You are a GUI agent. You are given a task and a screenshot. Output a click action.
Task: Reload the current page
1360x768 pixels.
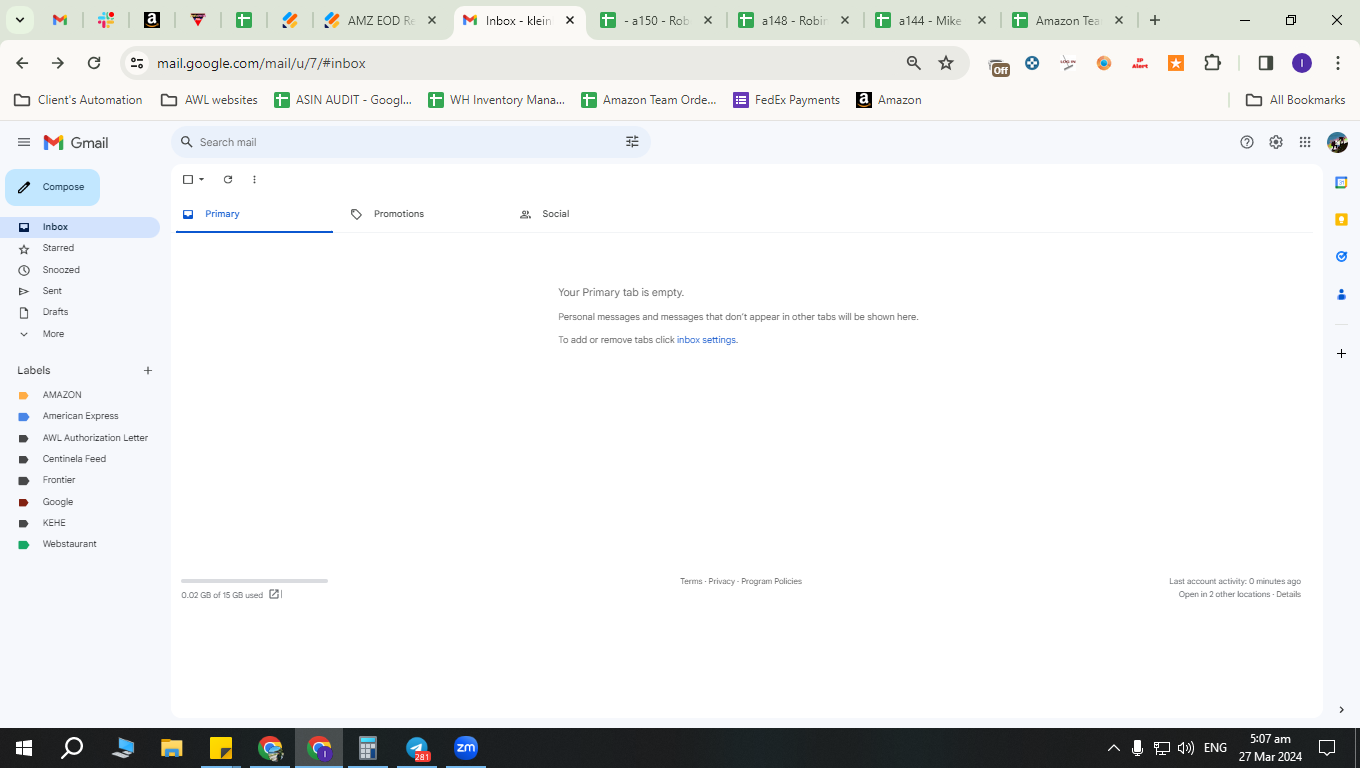[94, 63]
